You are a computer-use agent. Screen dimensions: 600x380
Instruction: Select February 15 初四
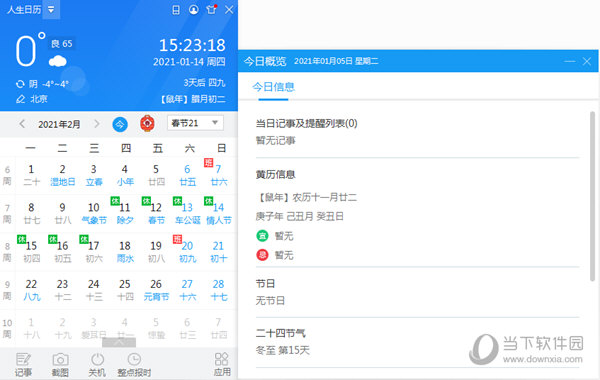31,251
